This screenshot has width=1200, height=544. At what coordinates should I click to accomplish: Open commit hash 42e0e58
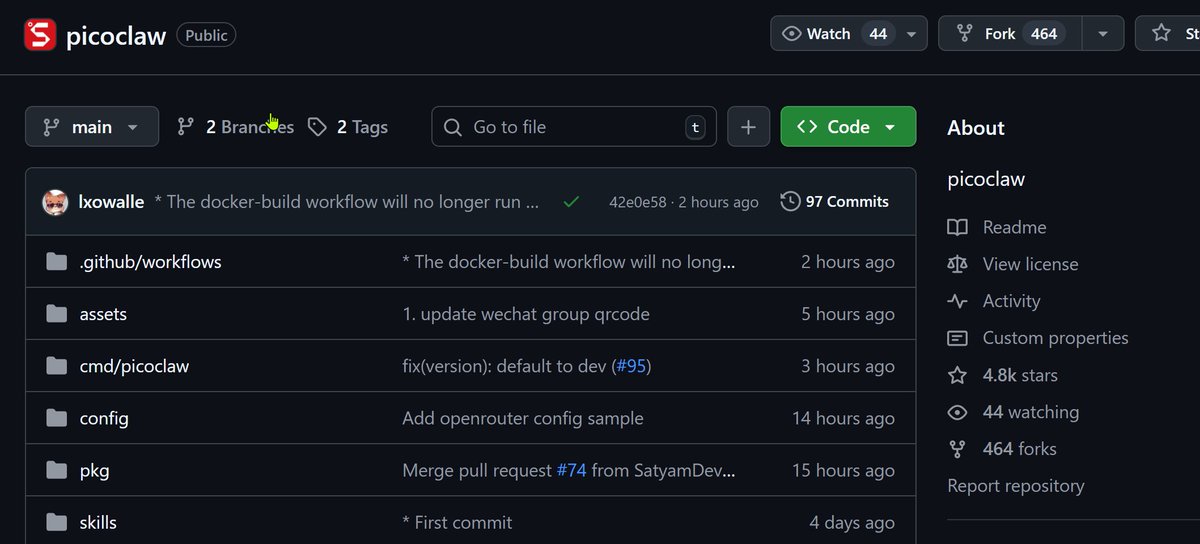(638, 202)
